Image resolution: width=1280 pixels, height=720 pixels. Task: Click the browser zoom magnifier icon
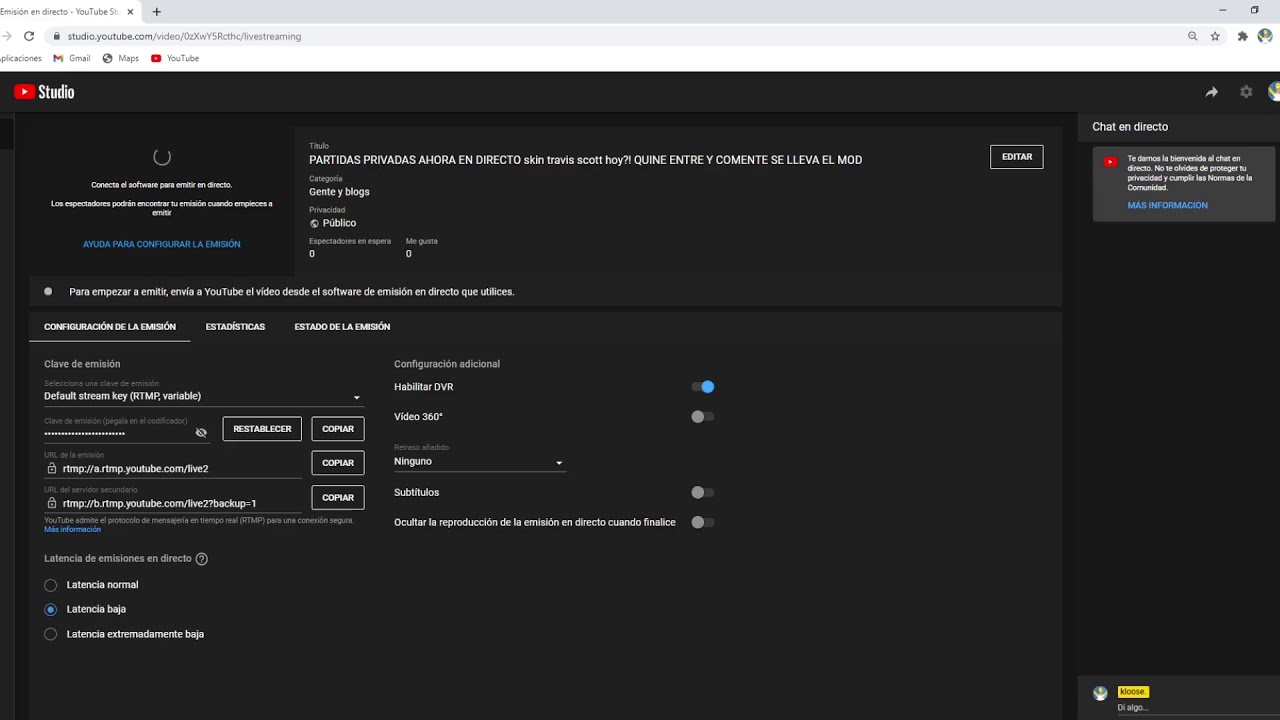1192,36
